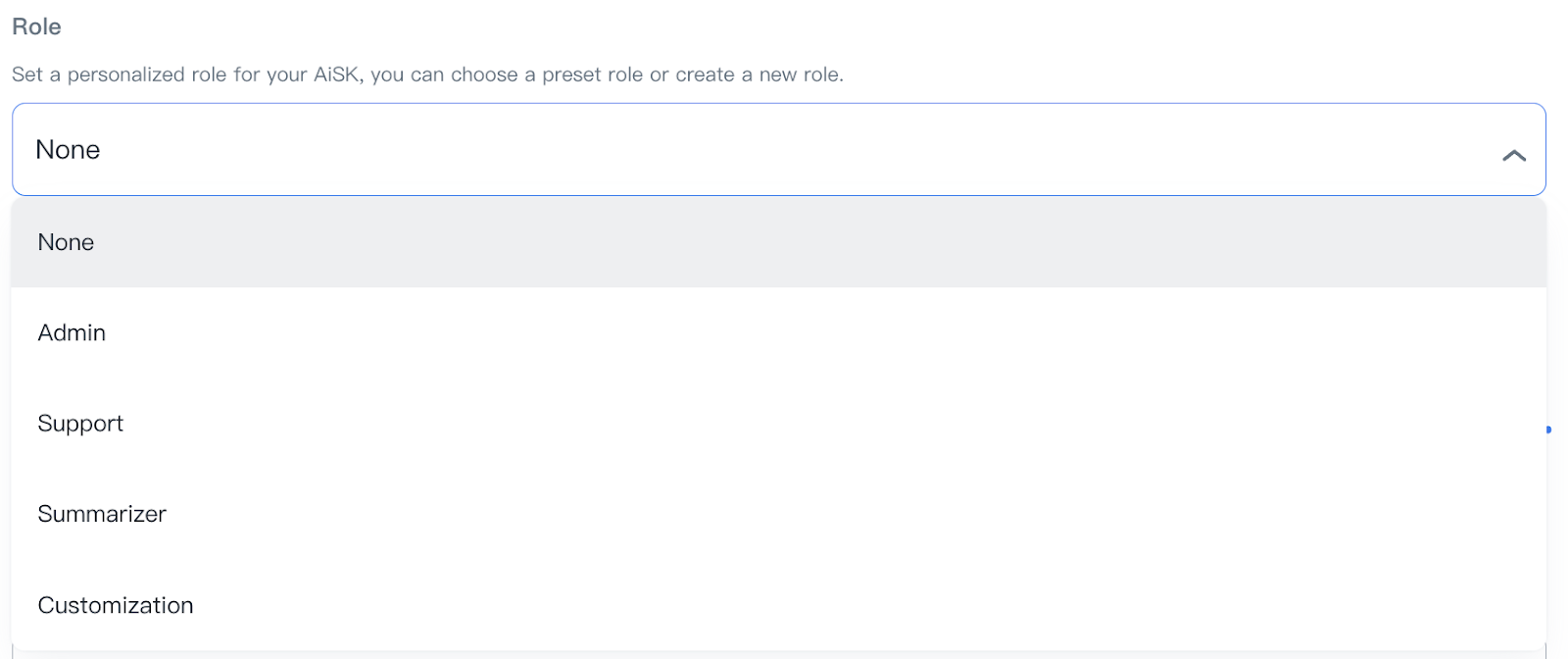Click the Support list item
This screenshot has height=659, width=1568.
(x=80, y=424)
